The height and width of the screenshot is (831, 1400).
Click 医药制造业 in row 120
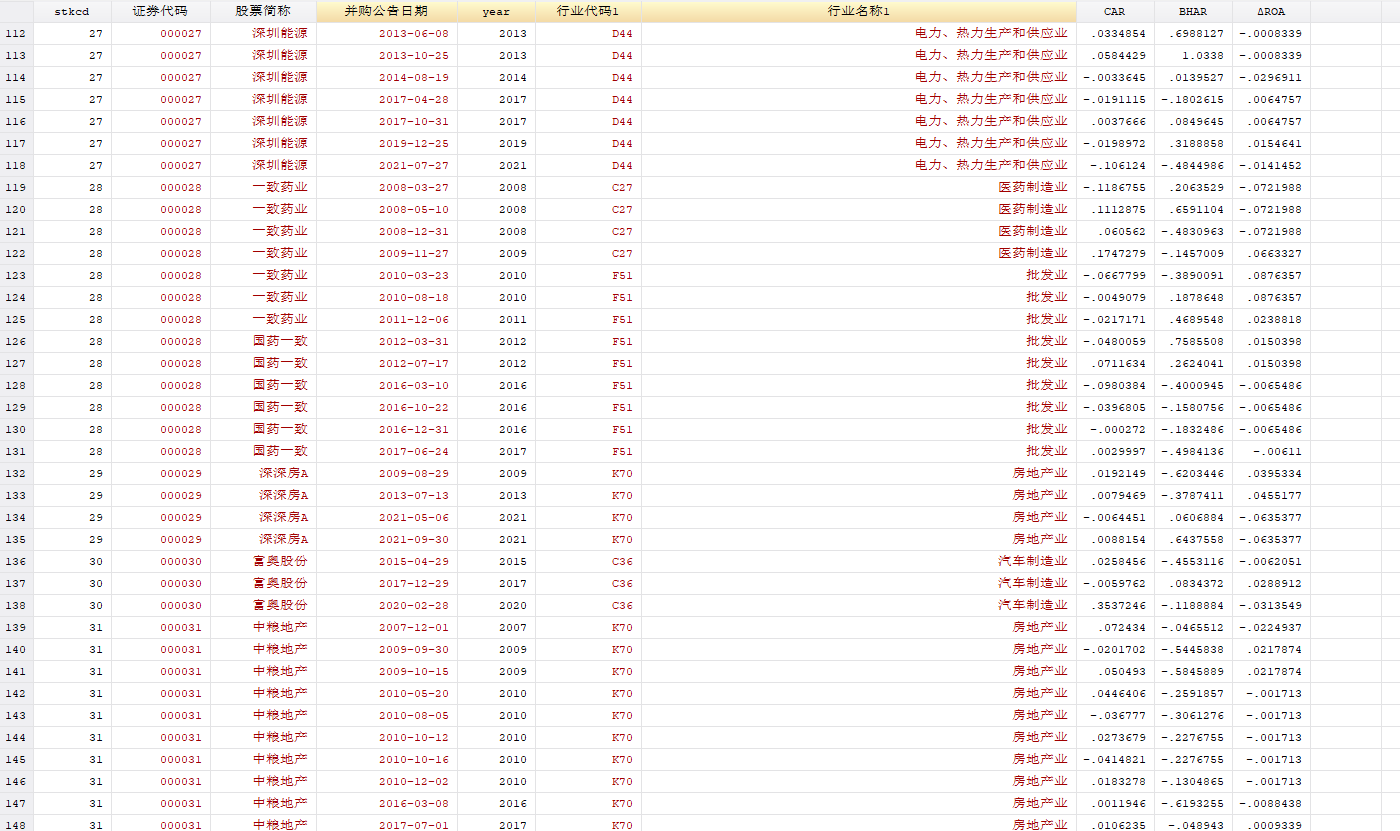point(1034,209)
